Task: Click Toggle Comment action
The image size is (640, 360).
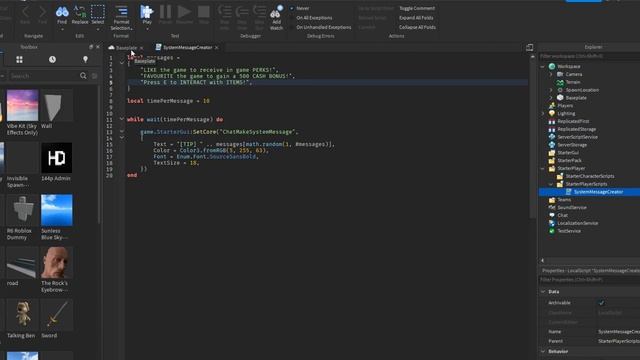Action: pyautogui.click(x=417, y=8)
